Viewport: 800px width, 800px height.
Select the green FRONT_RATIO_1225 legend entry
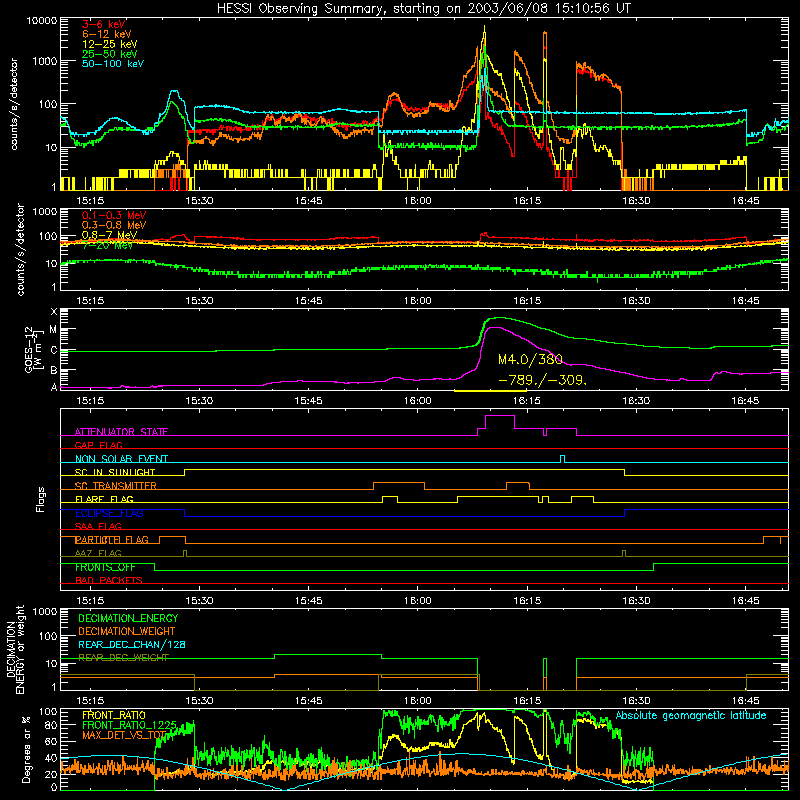point(129,725)
